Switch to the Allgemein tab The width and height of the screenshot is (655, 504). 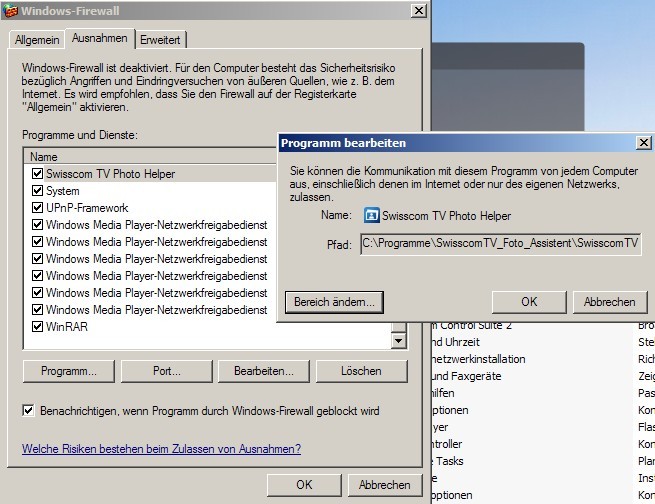pos(36,39)
